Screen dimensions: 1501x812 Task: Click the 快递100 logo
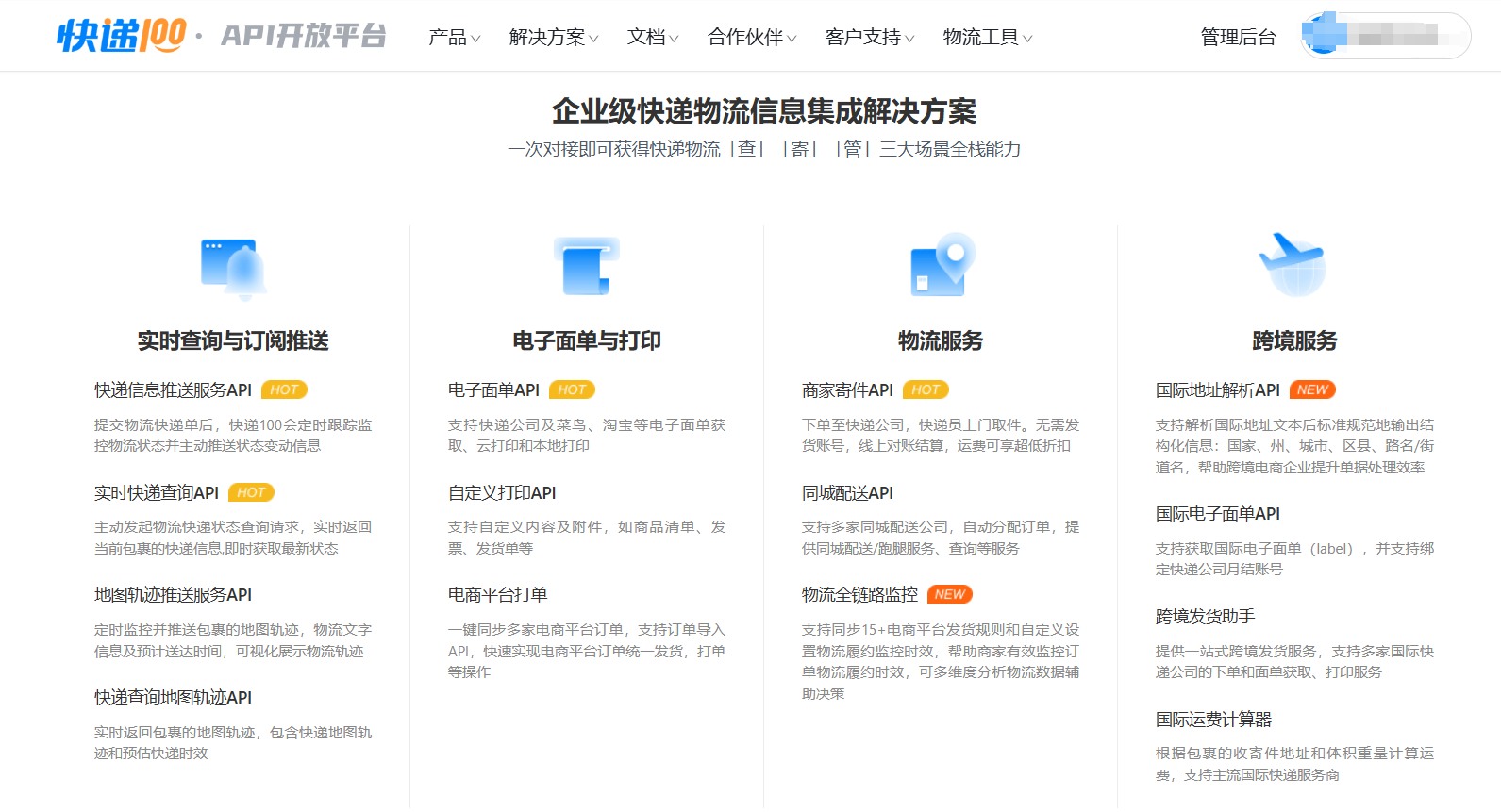point(122,36)
